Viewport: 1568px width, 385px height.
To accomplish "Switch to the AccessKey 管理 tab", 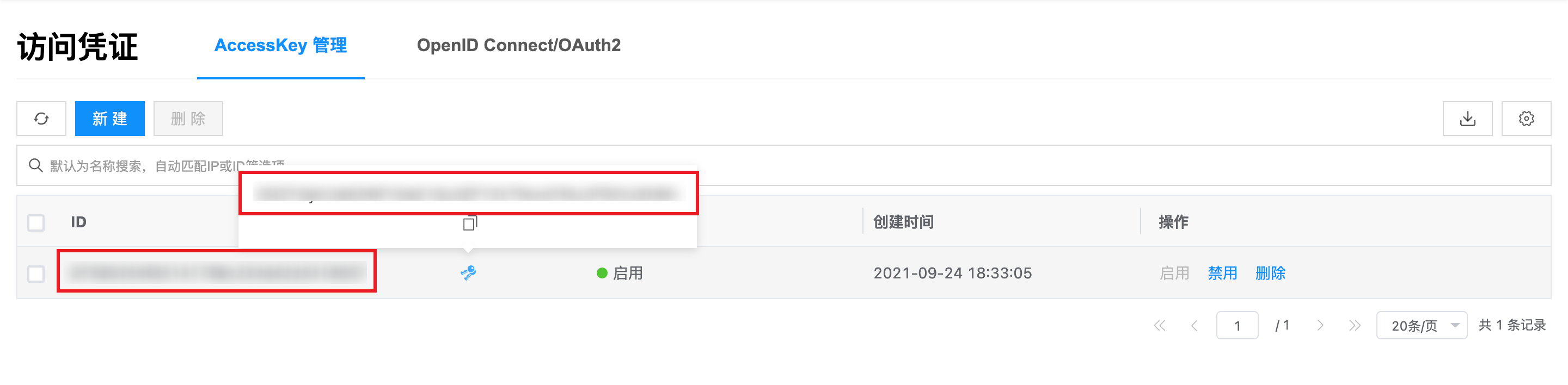I will click(x=280, y=46).
